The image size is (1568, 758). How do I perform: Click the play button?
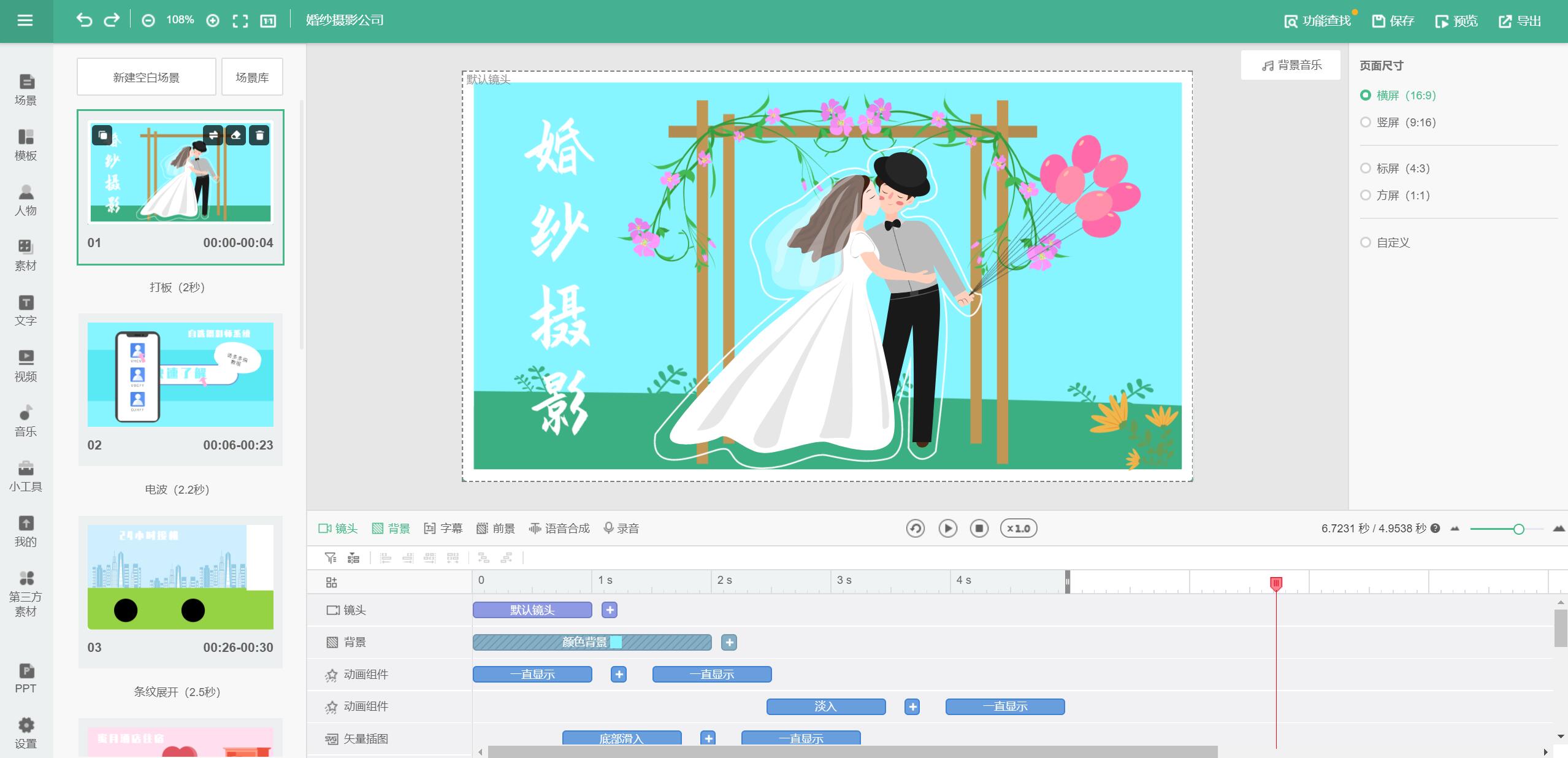coord(947,528)
